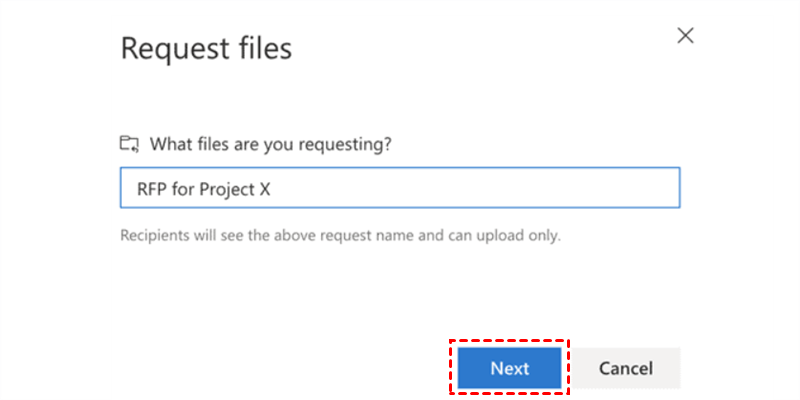The width and height of the screenshot is (800, 400).
Task: Click empty space right of 'RFP for Project X'
Action: click(x=480, y=188)
